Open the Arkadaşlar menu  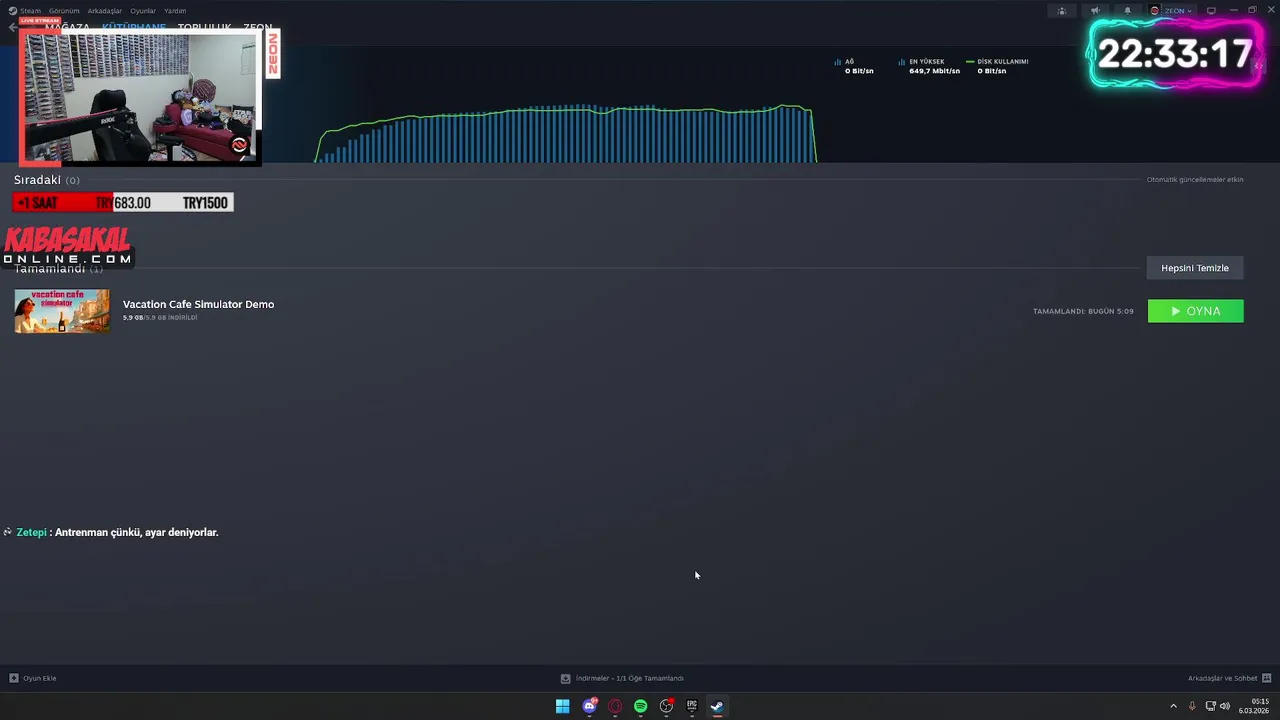pos(104,11)
